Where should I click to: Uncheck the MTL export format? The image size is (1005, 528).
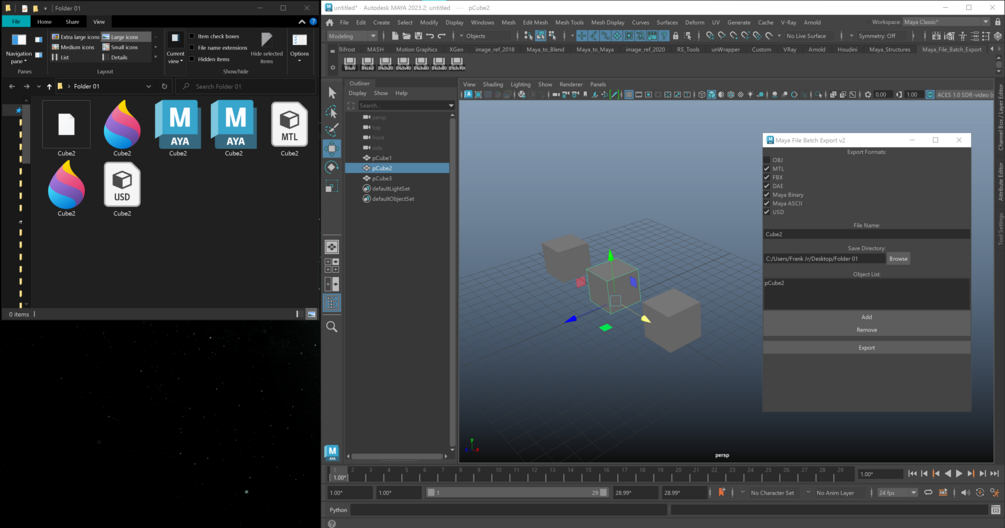pyautogui.click(x=767, y=169)
